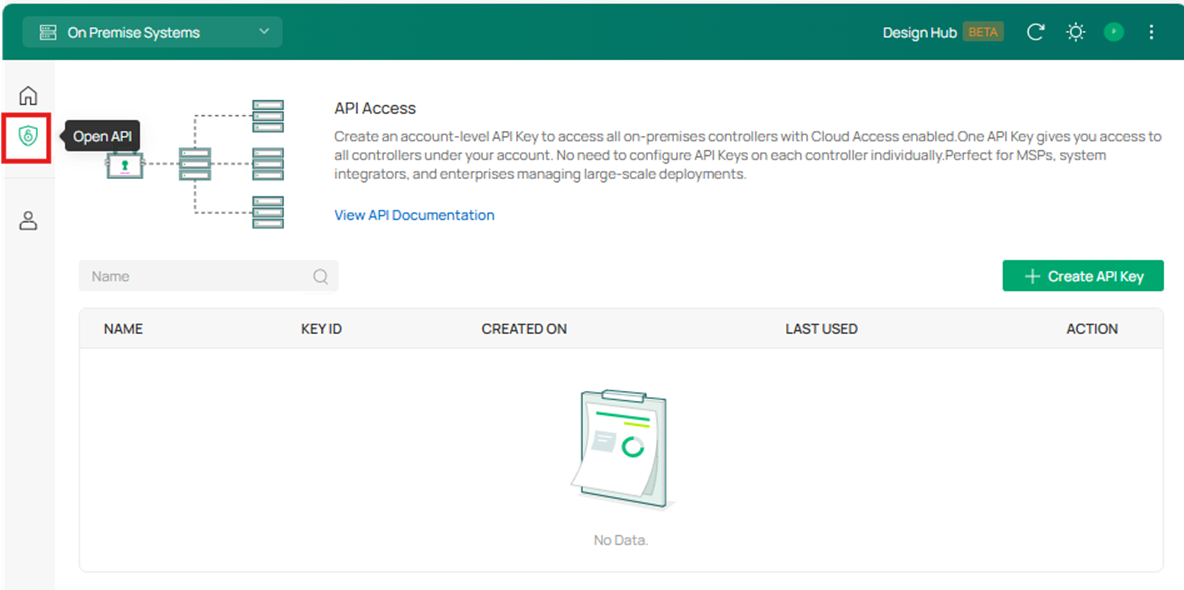Click the KEY ID column header
Image resolution: width=1184 pixels, height=590 pixels.
322,329
